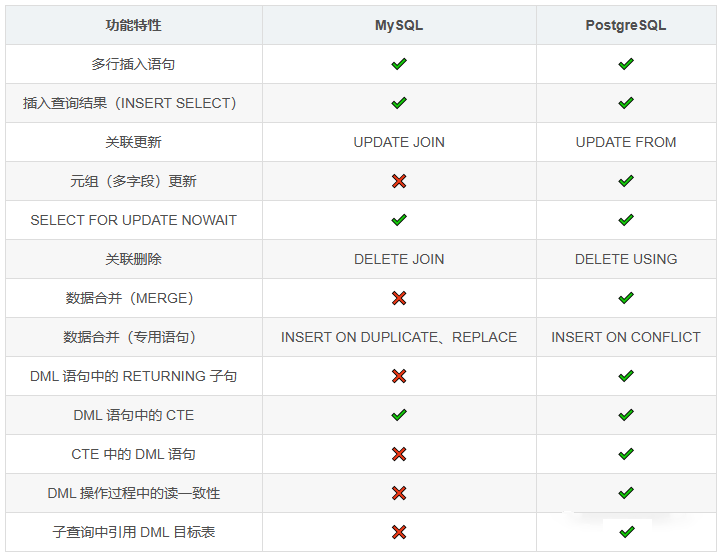The width and height of the screenshot is (723, 558).
Task: Click the PostgreSQL checkmark for RETURNING 子句 row
Action: [626, 376]
